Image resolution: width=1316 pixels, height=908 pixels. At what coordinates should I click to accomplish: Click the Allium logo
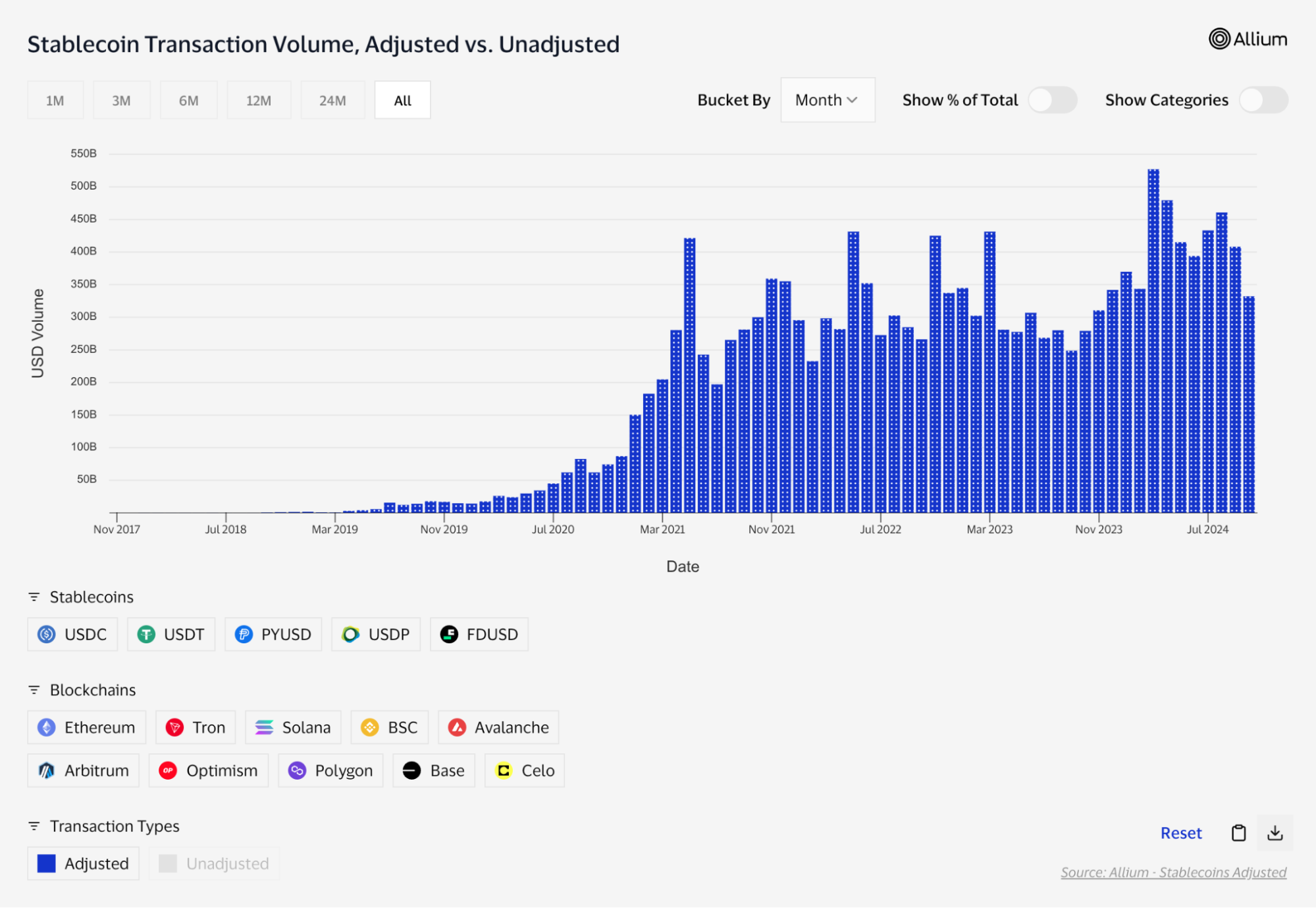(1248, 40)
